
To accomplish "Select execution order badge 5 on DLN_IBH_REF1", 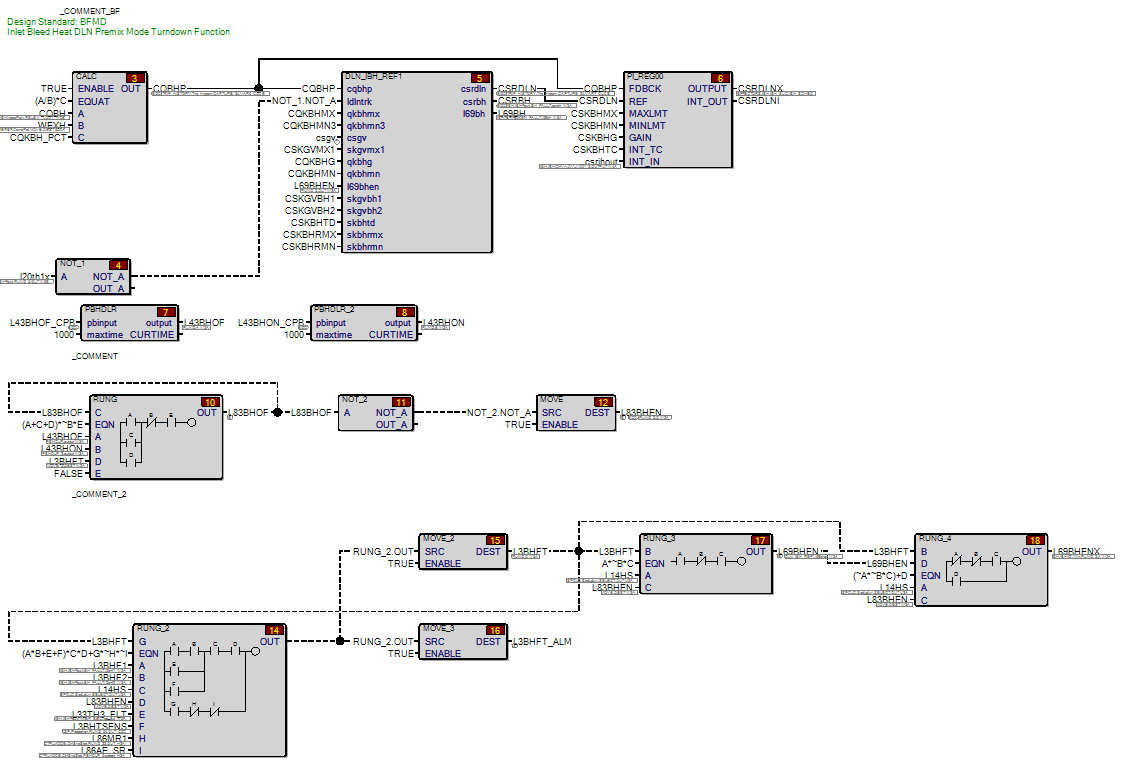I will (x=478, y=77).
